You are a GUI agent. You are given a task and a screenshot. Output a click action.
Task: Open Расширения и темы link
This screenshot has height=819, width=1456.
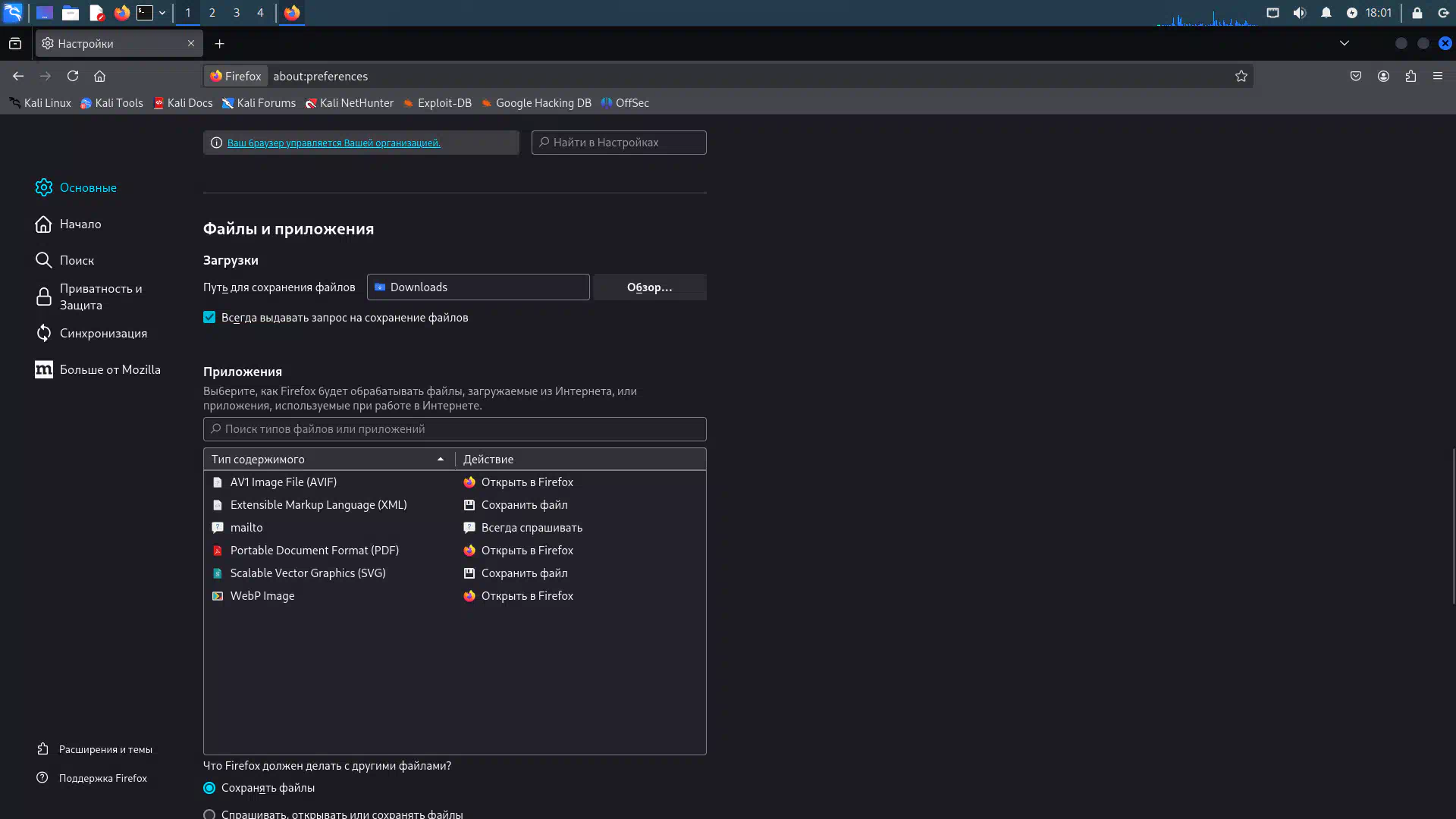tap(95, 749)
